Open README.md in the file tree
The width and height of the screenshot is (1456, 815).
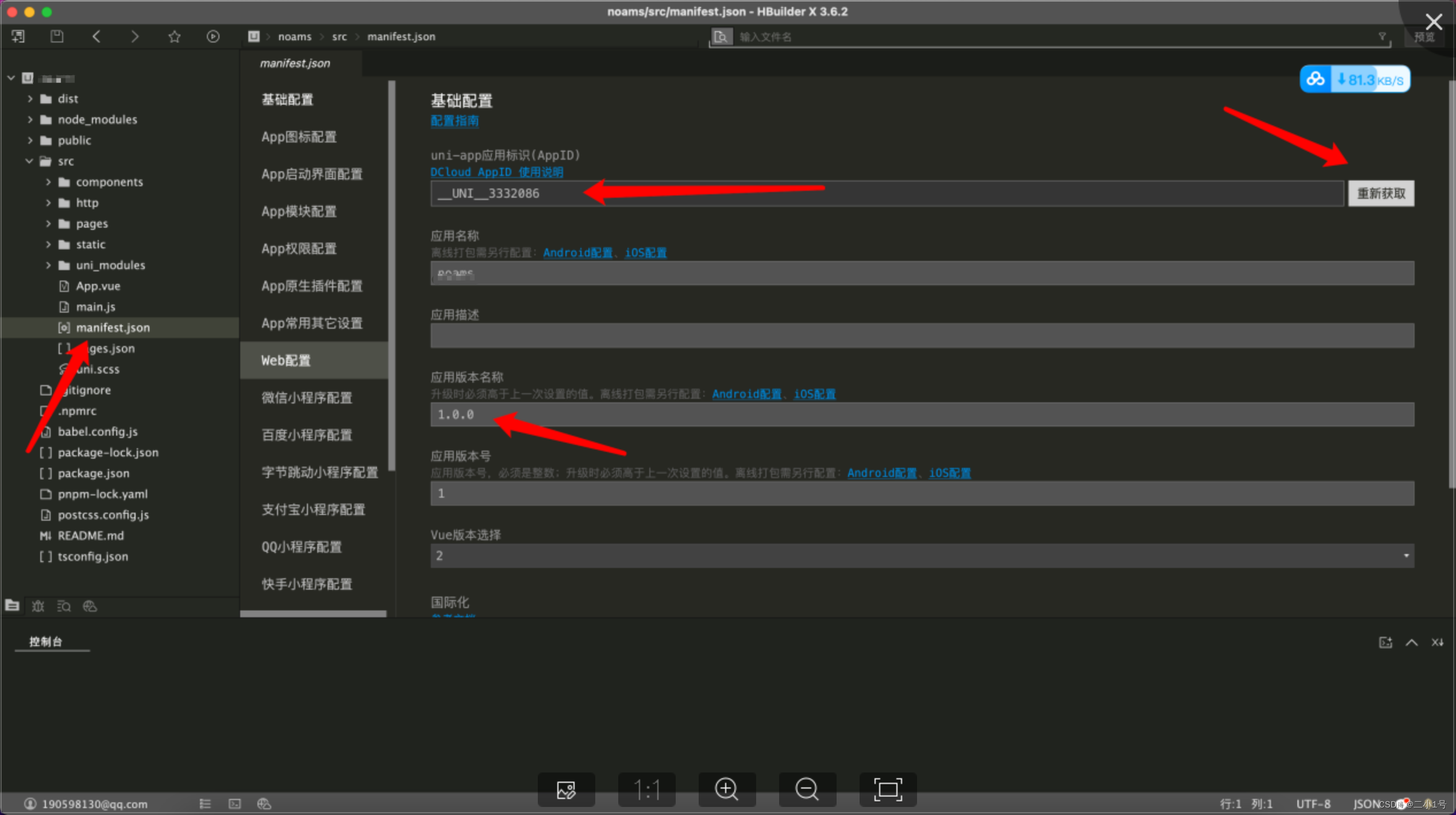(x=90, y=536)
